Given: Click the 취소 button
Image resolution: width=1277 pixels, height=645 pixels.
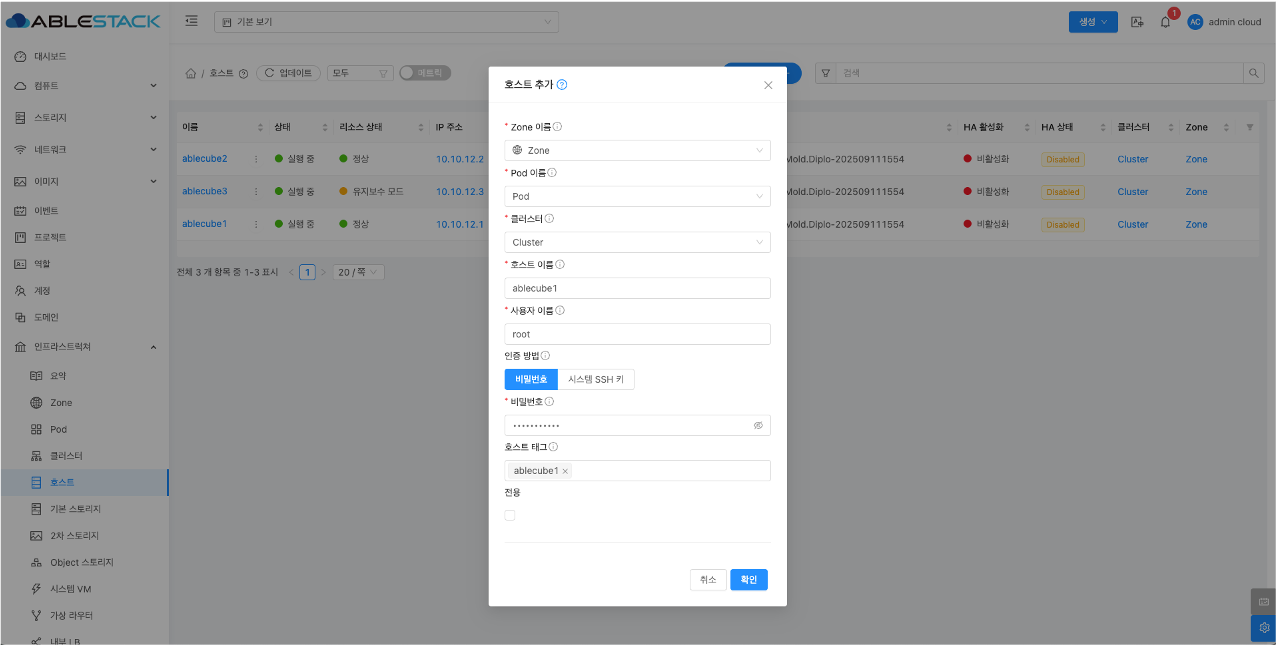Looking at the screenshot, I should point(708,580).
